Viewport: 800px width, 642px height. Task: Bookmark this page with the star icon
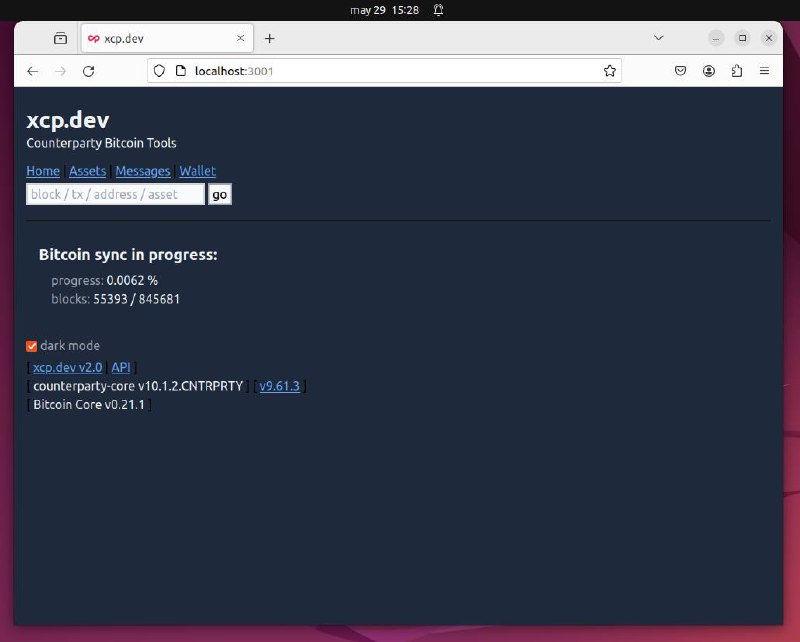(x=609, y=71)
